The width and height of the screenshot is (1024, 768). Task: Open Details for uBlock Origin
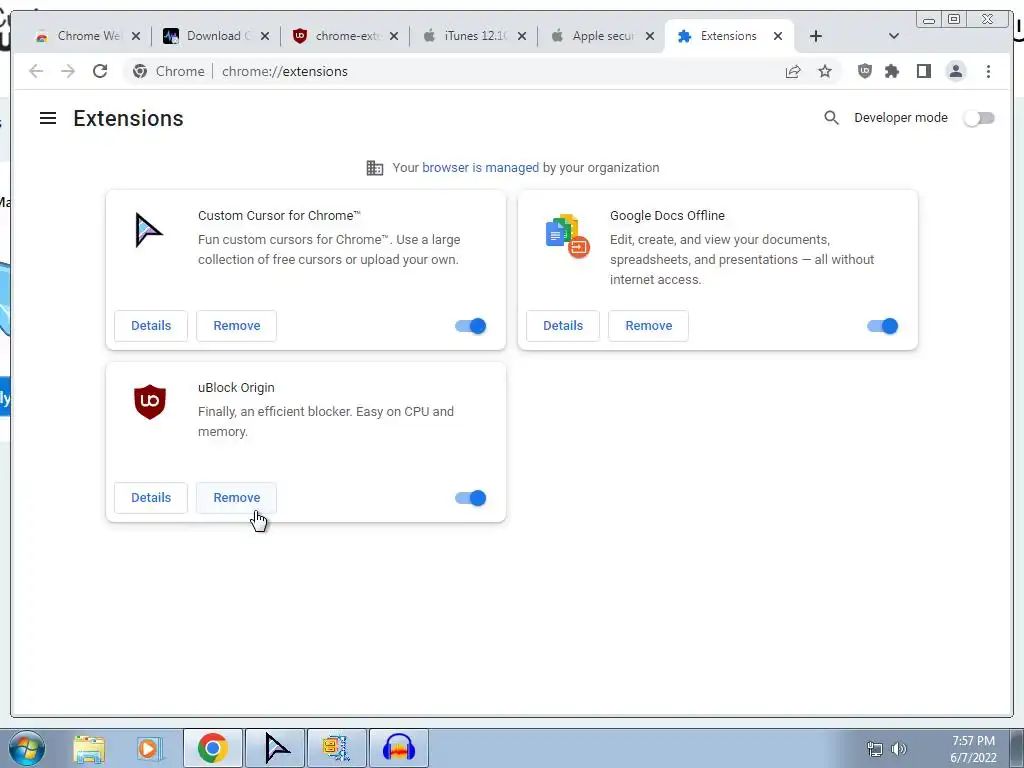[x=151, y=497]
